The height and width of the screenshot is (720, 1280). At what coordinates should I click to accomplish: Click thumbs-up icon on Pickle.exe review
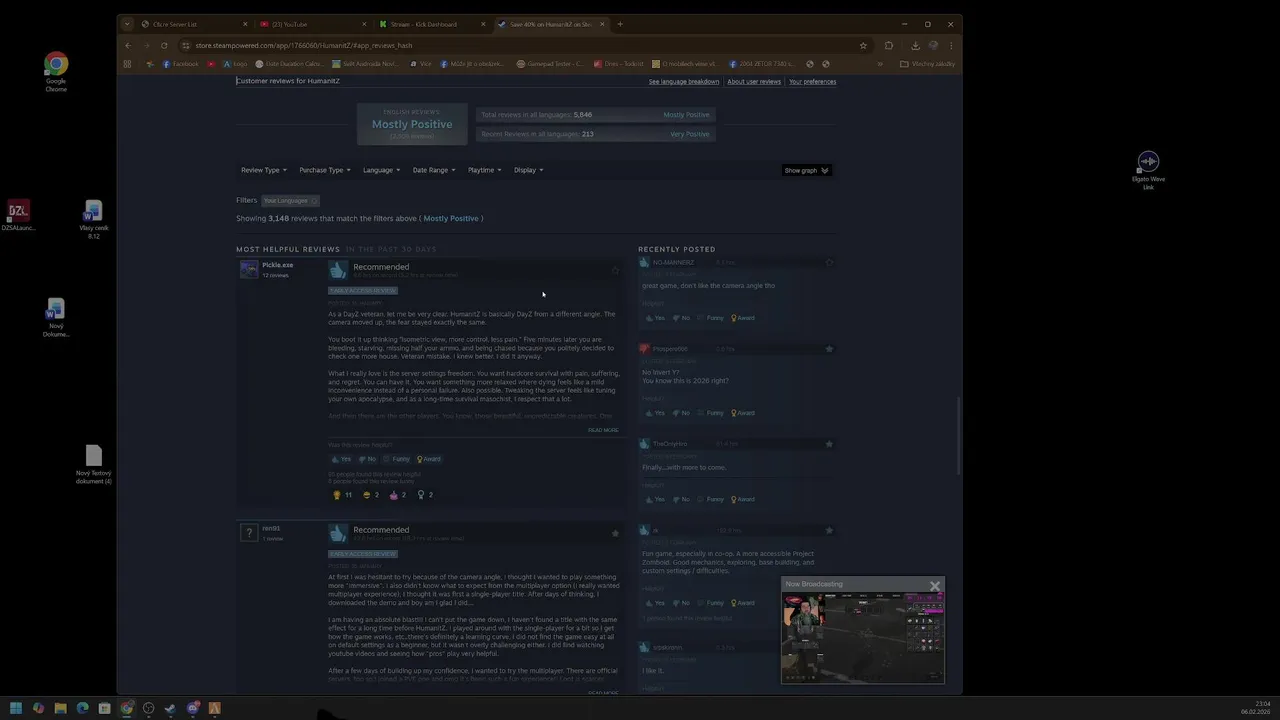click(x=338, y=270)
